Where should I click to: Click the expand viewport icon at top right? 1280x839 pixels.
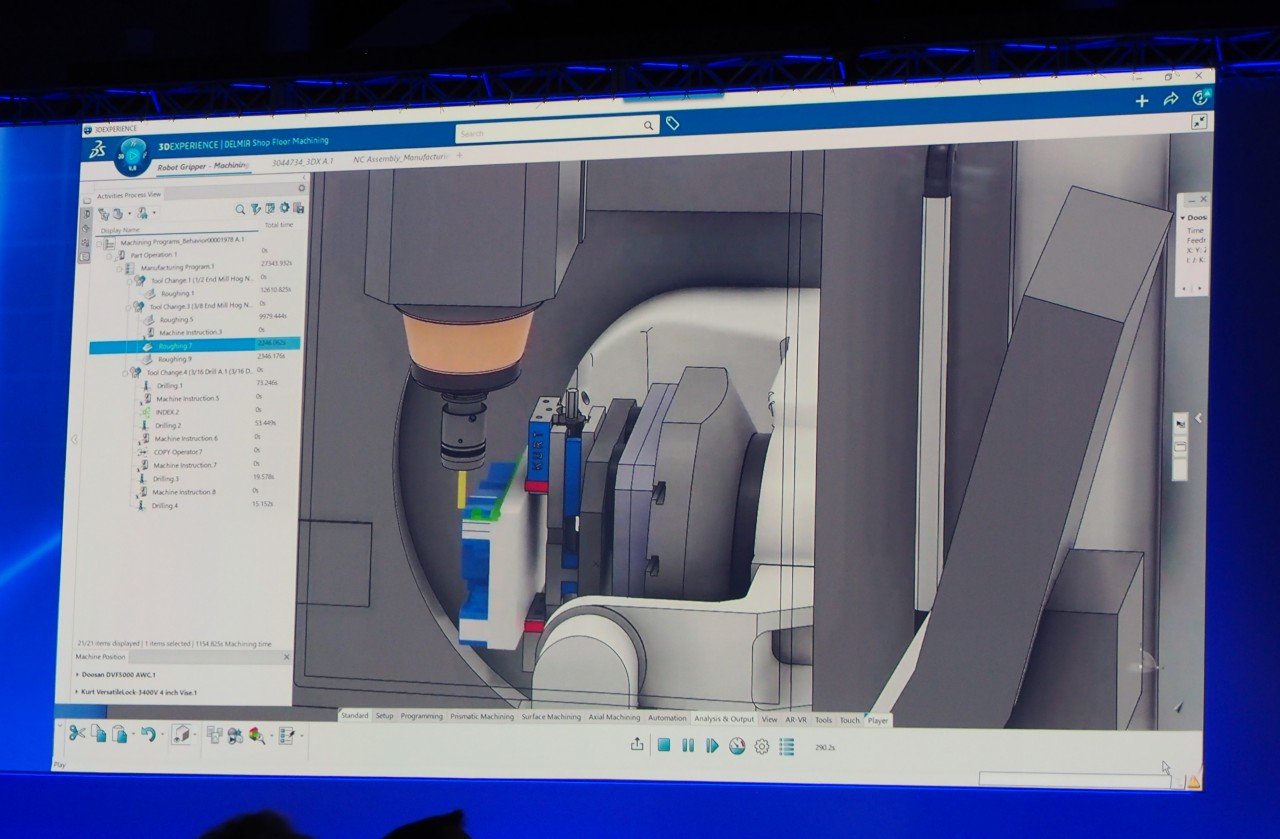point(1199,121)
